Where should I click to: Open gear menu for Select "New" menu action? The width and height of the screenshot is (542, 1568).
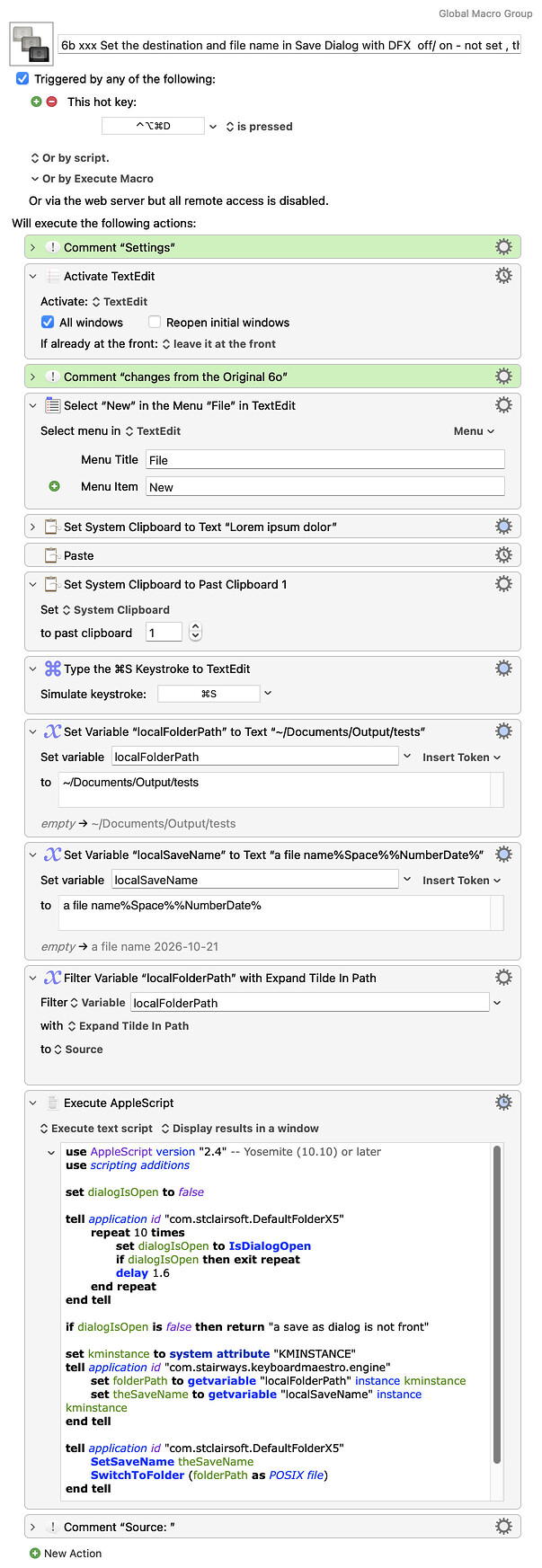tap(503, 405)
